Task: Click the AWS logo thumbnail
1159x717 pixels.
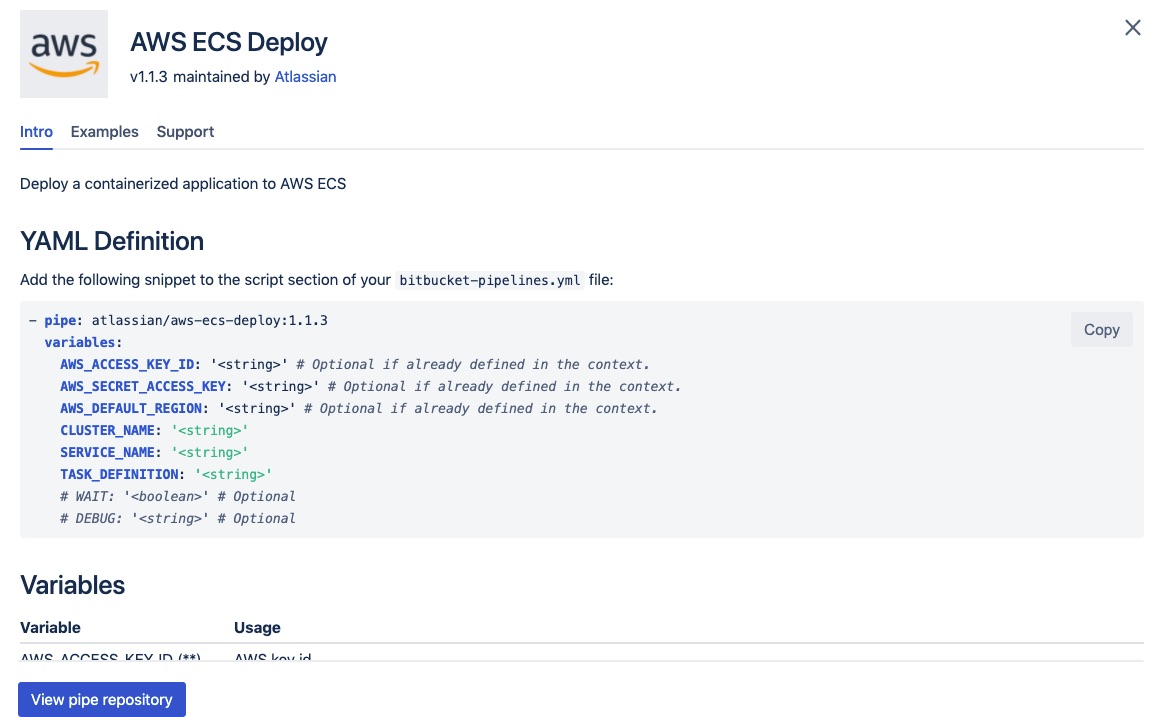Action: (64, 54)
